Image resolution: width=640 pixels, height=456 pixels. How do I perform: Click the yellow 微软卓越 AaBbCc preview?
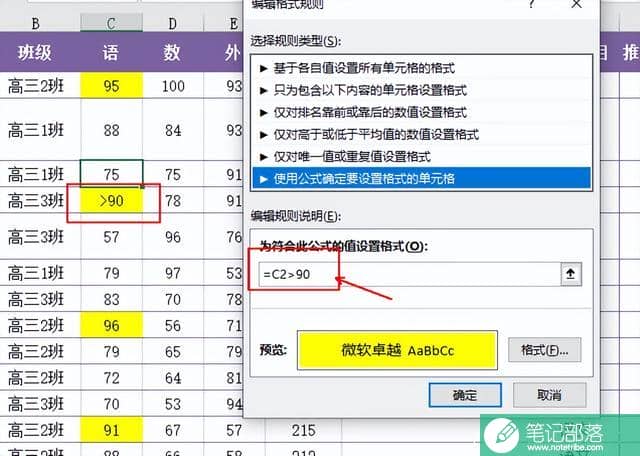tap(397, 350)
